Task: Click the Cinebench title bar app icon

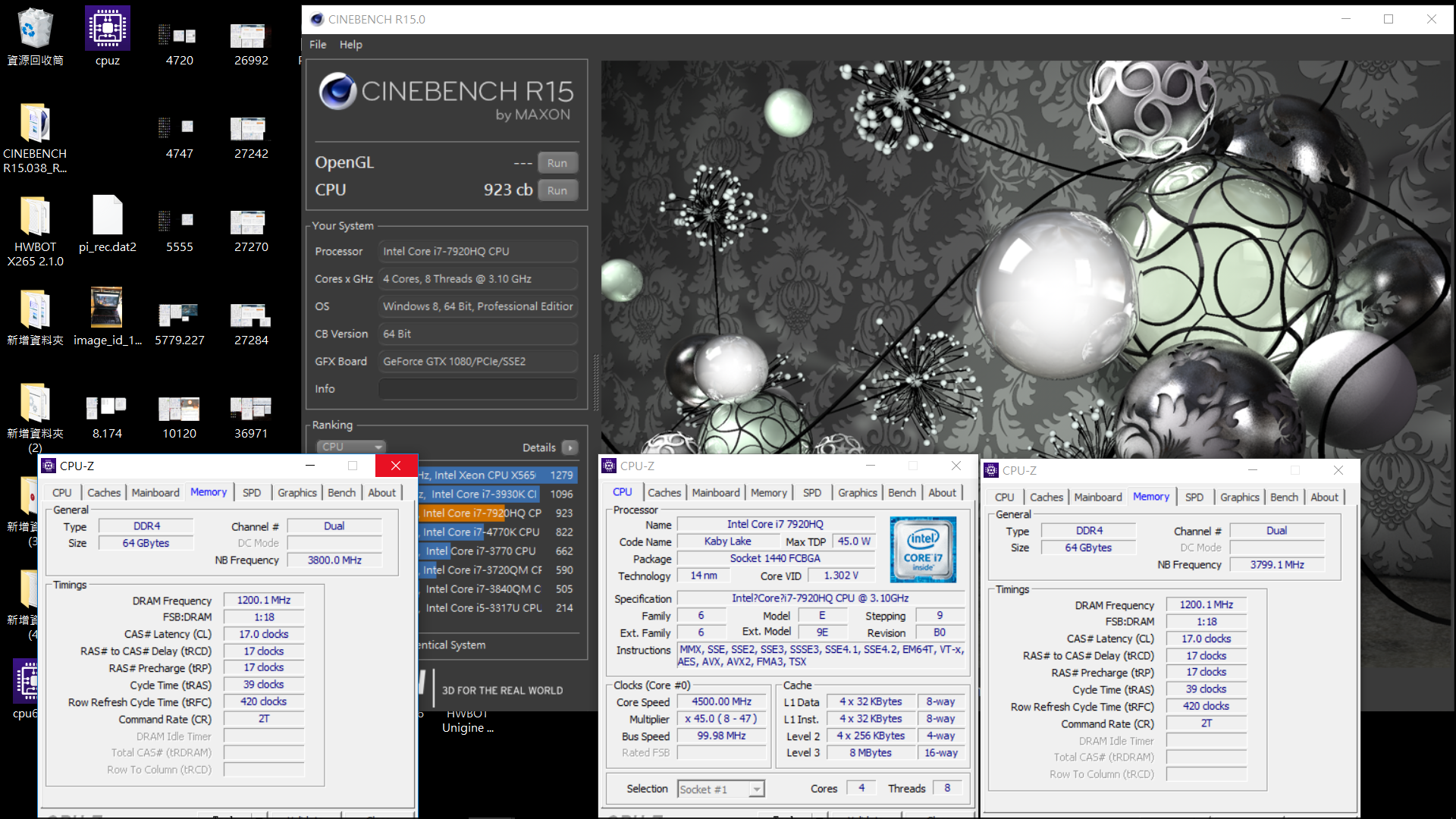Action: [317, 19]
